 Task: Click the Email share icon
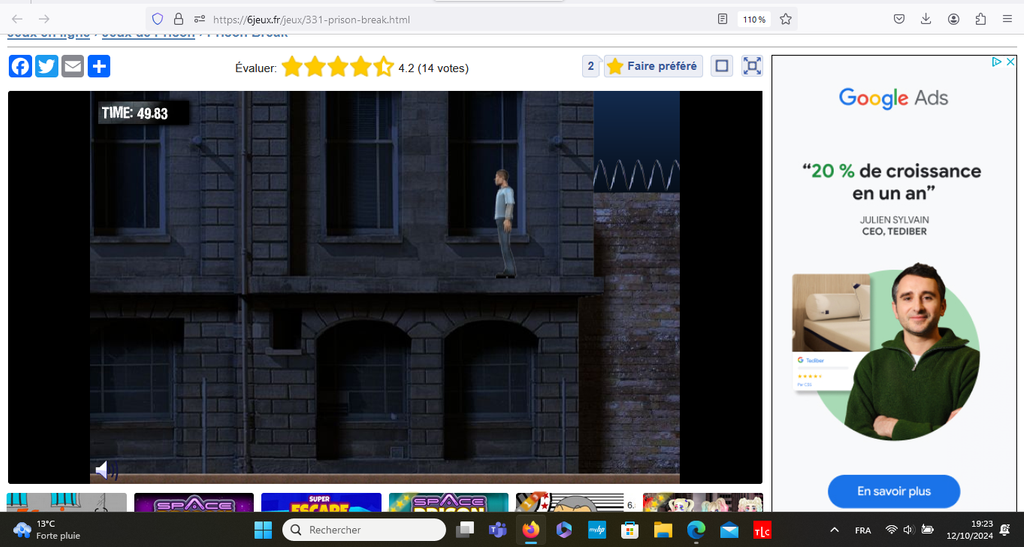click(x=72, y=67)
